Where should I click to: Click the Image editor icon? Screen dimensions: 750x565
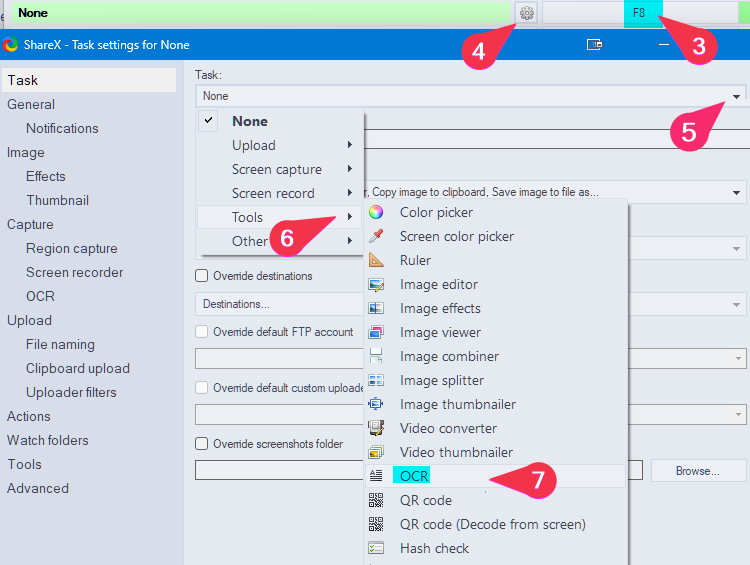[x=376, y=284]
